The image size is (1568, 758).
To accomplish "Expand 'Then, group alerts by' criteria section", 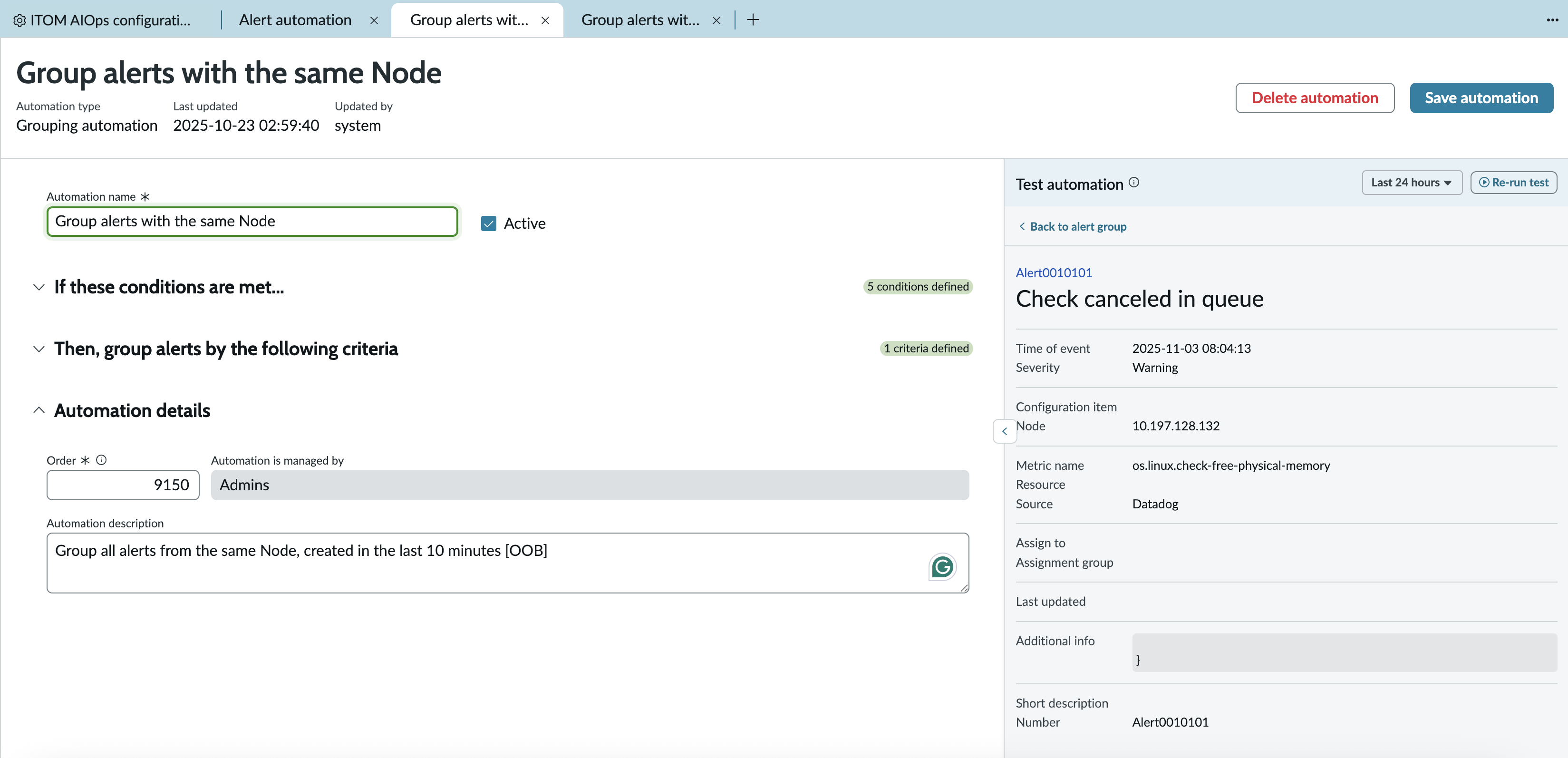I will coord(39,349).
